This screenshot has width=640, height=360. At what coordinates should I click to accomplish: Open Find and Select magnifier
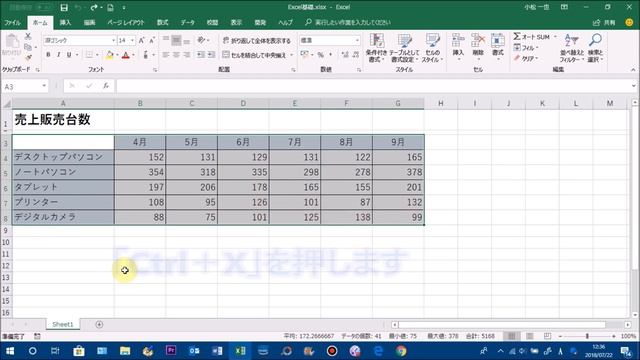[595, 48]
